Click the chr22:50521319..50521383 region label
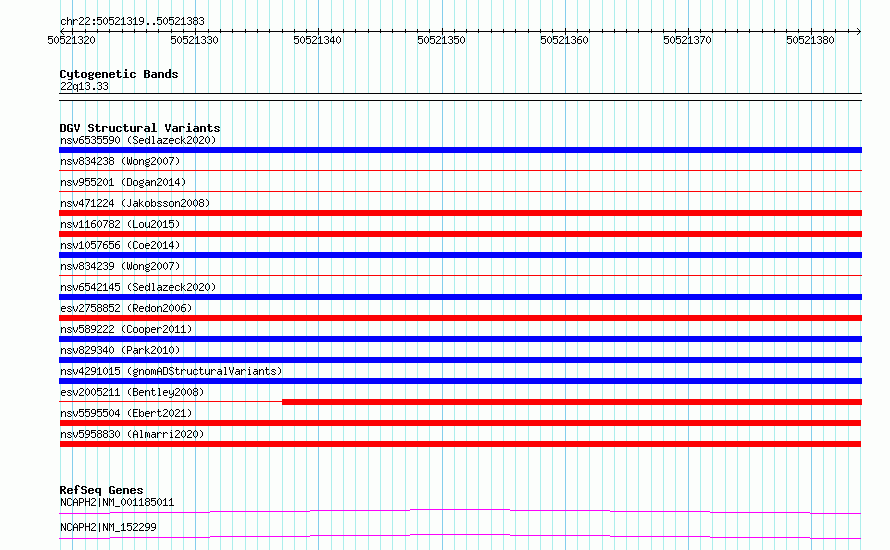 click(132, 21)
